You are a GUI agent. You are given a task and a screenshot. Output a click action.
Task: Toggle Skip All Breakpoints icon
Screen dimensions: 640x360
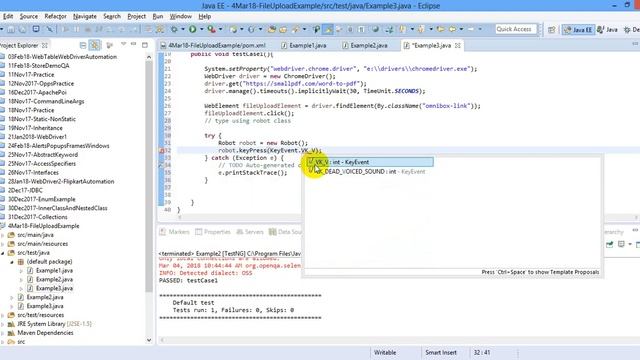pyautogui.click(x=49, y=29)
